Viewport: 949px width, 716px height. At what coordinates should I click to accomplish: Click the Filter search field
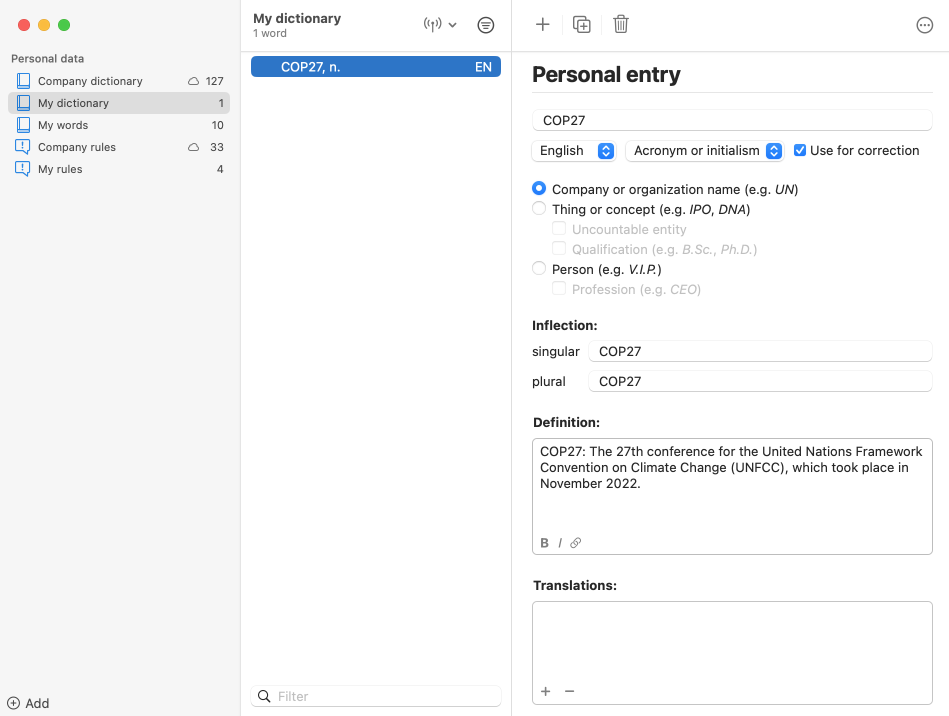point(385,696)
